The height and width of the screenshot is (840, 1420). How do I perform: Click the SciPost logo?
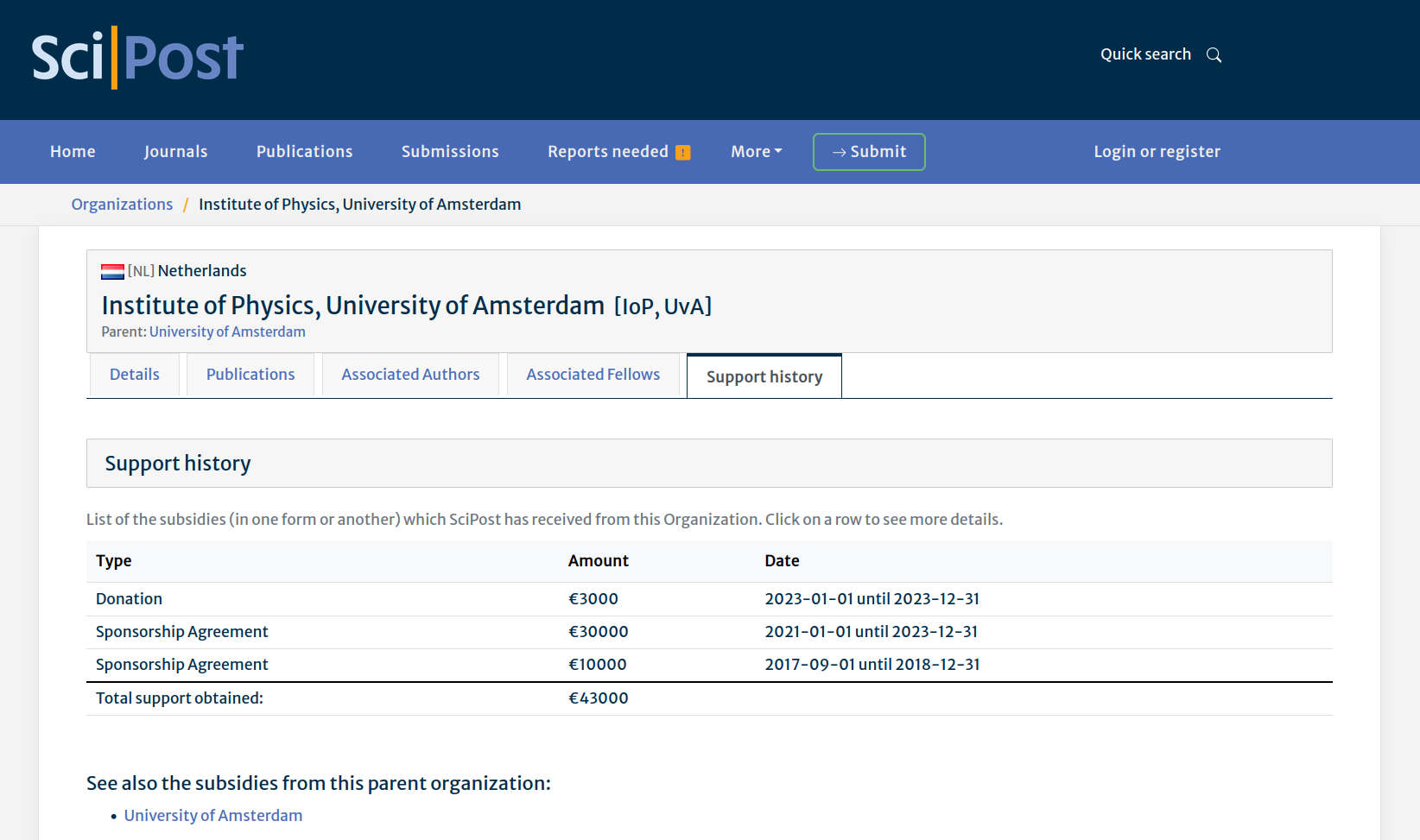coord(137,58)
